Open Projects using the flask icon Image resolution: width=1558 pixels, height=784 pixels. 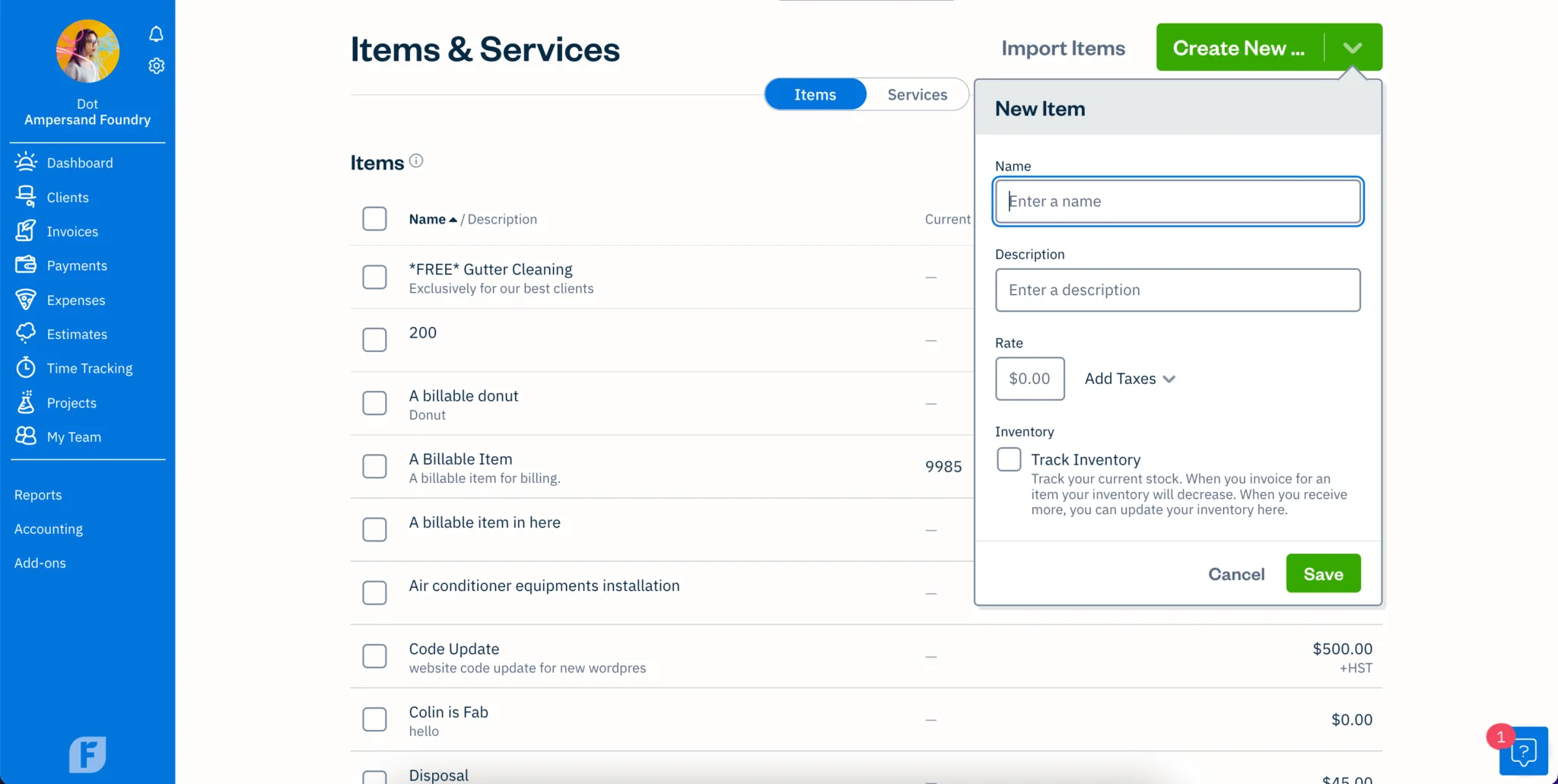[x=26, y=402]
